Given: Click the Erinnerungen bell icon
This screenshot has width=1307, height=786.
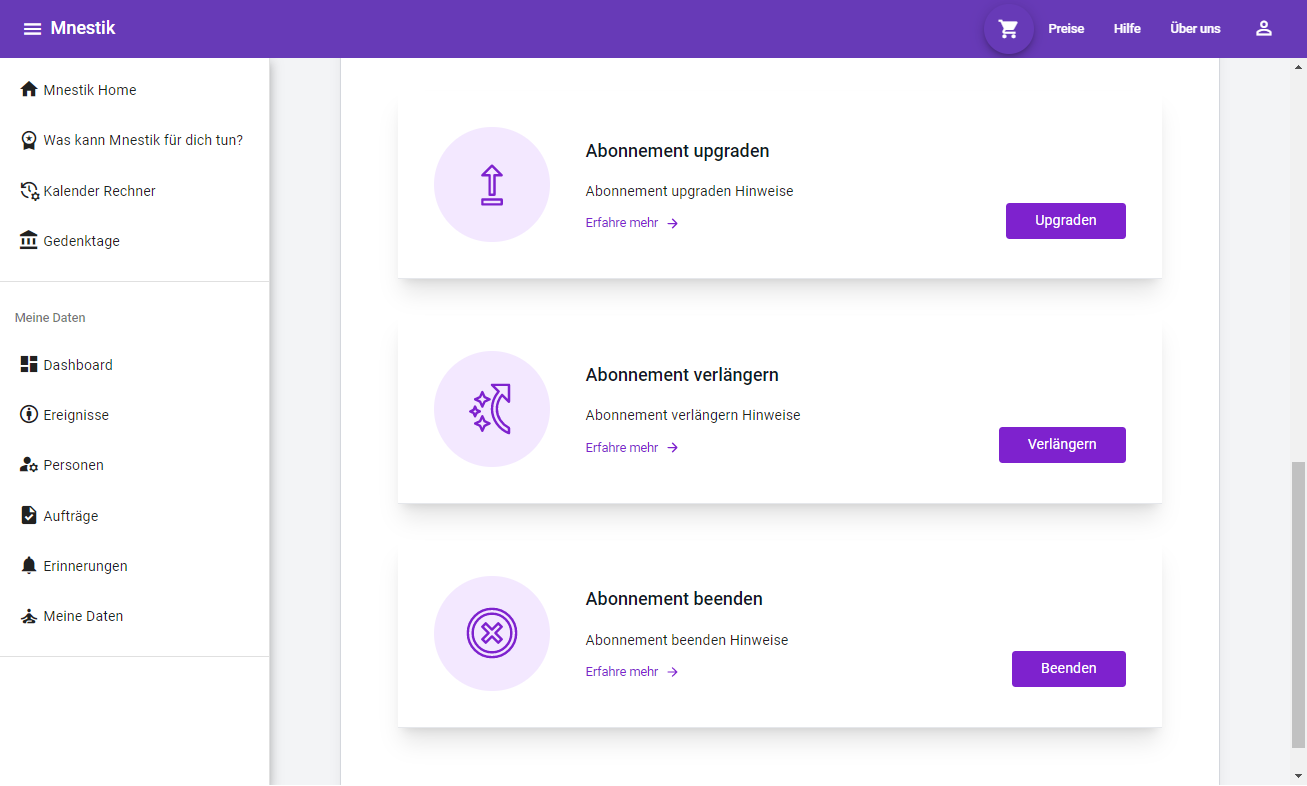Looking at the screenshot, I should (29, 566).
